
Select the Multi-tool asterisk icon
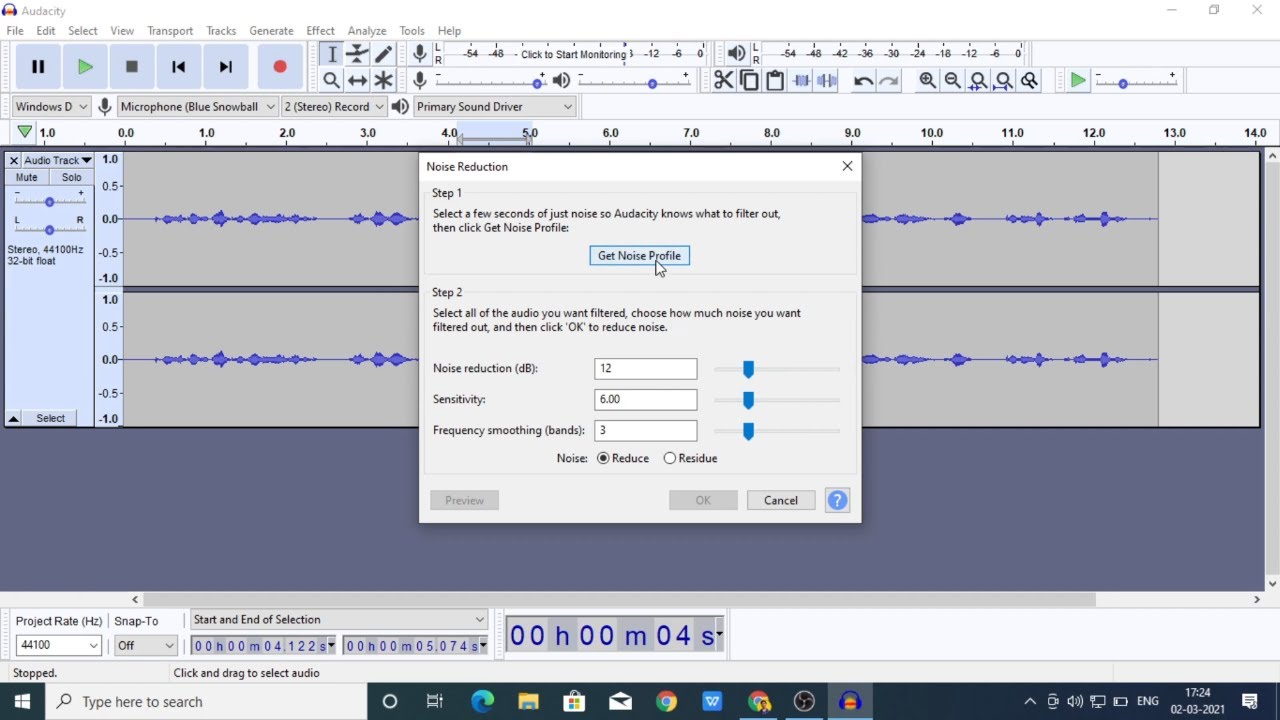383,81
